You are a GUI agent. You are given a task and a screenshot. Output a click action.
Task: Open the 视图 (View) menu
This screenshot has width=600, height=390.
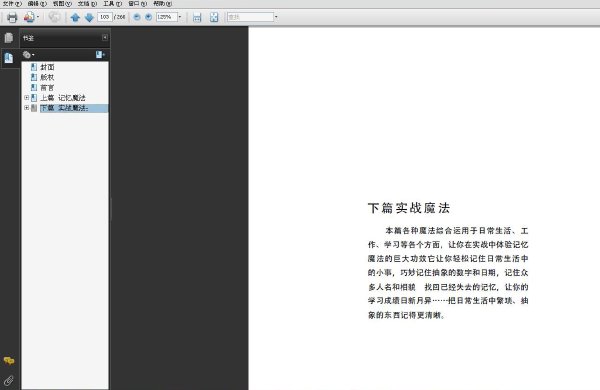(62, 3)
